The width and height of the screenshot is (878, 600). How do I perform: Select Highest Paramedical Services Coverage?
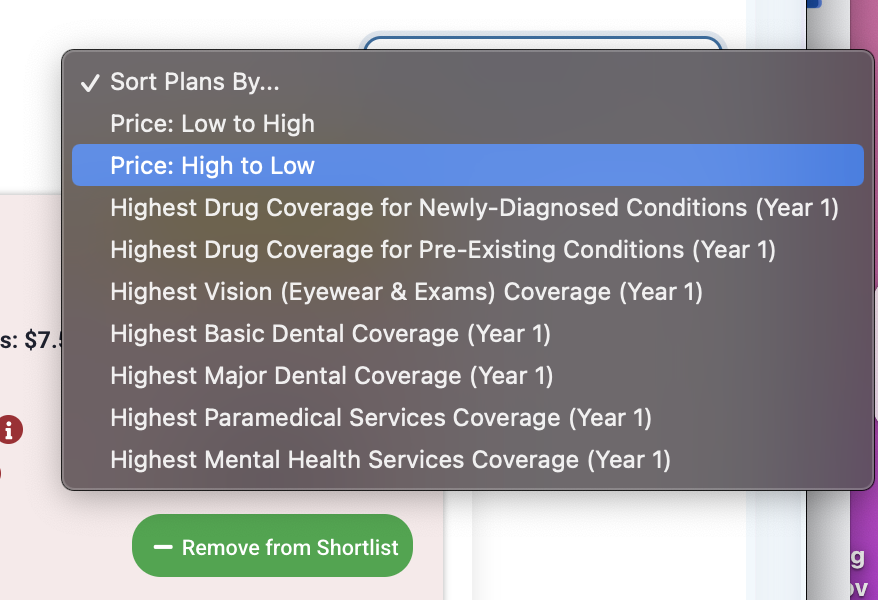tap(381, 418)
